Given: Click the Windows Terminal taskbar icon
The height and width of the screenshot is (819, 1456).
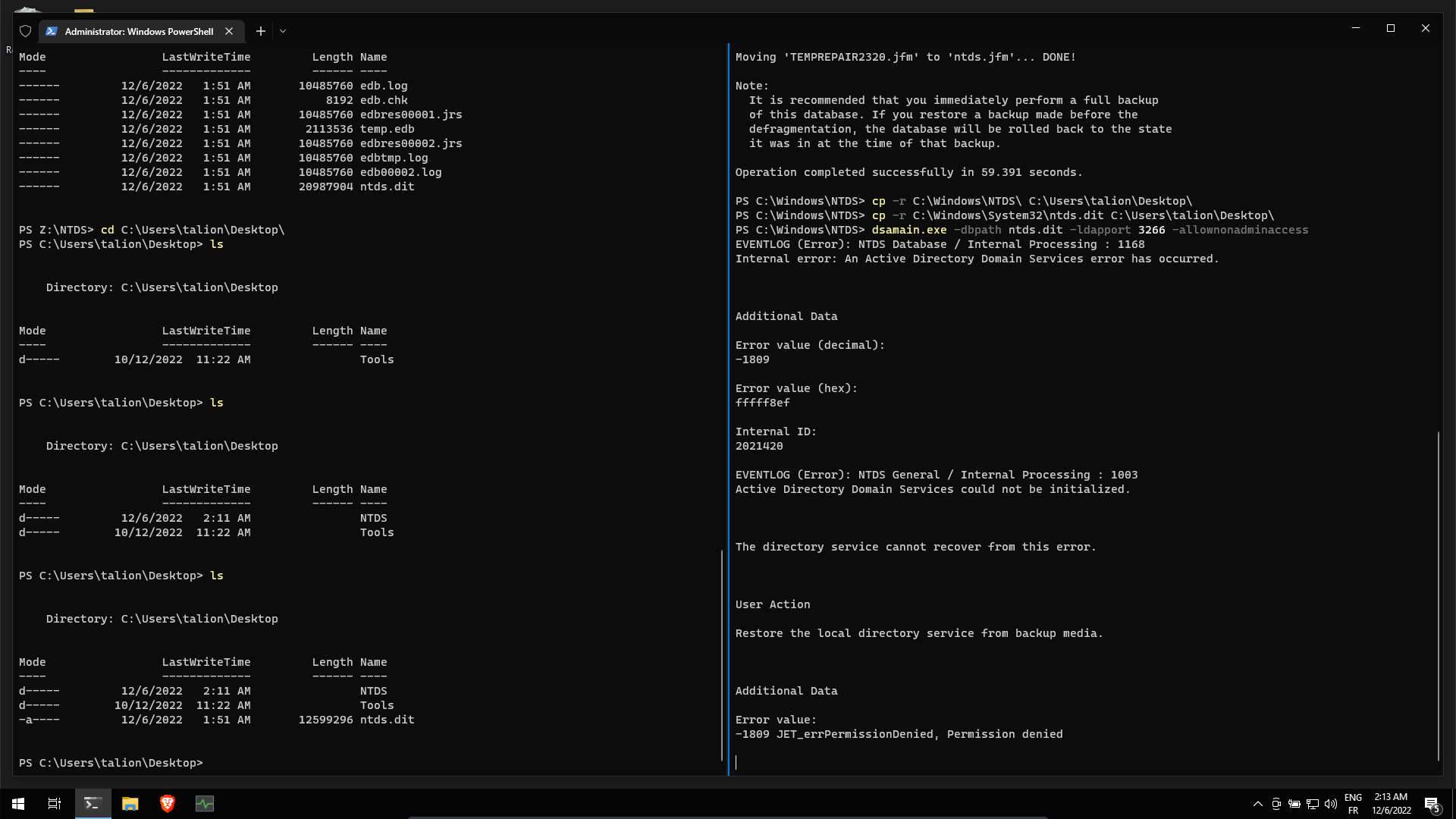Looking at the screenshot, I should pyautogui.click(x=93, y=804).
